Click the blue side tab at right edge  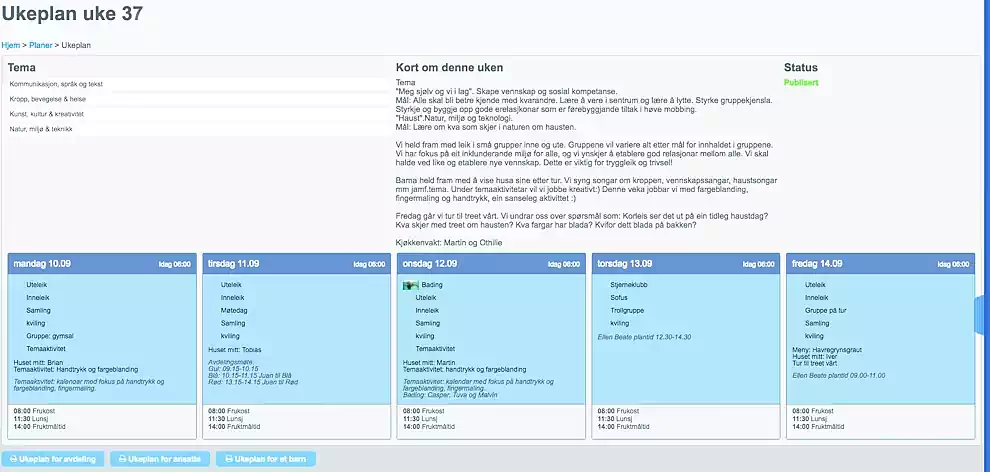click(x=983, y=315)
